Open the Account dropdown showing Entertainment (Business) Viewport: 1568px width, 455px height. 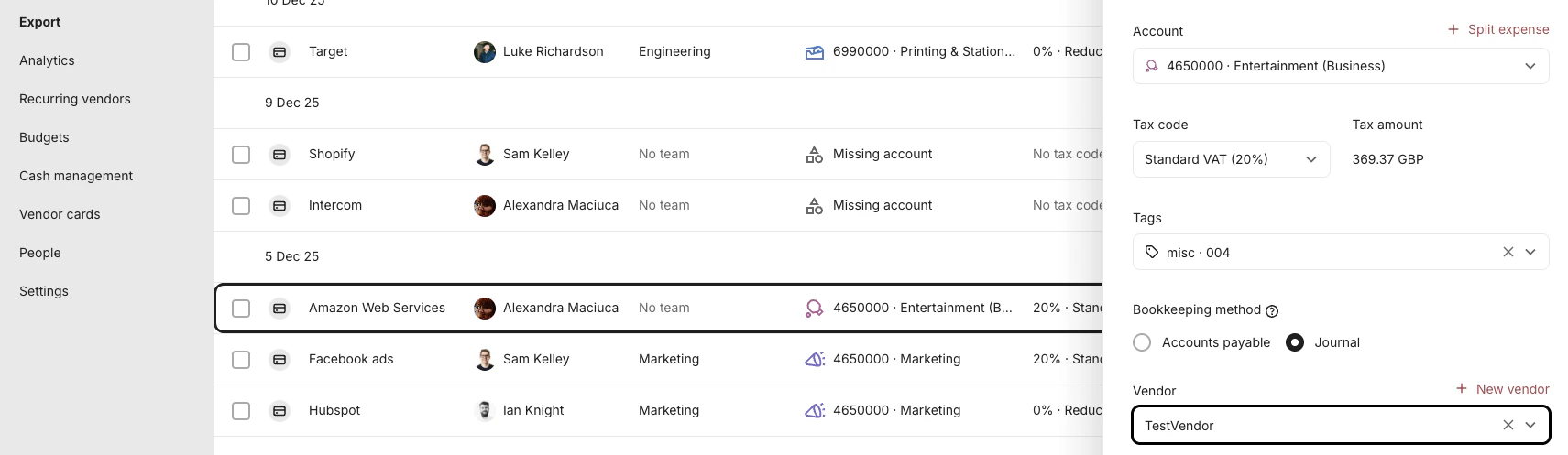(1340, 66)
